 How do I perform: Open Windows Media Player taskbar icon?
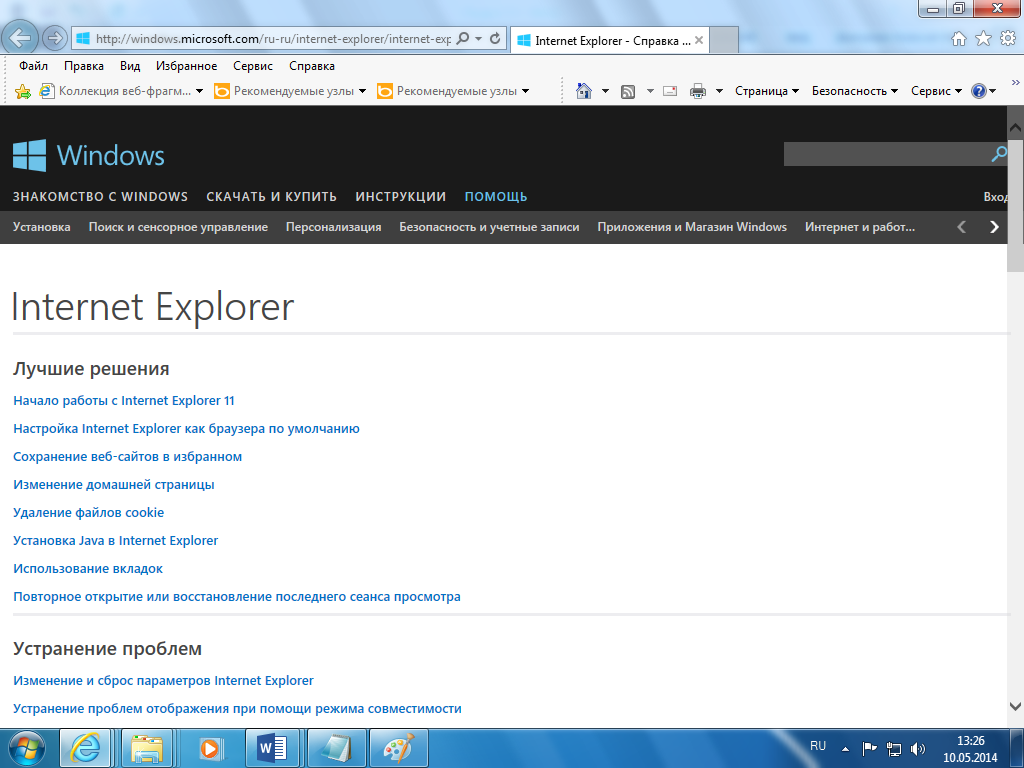pyautogui.click(x=210, y=748)
